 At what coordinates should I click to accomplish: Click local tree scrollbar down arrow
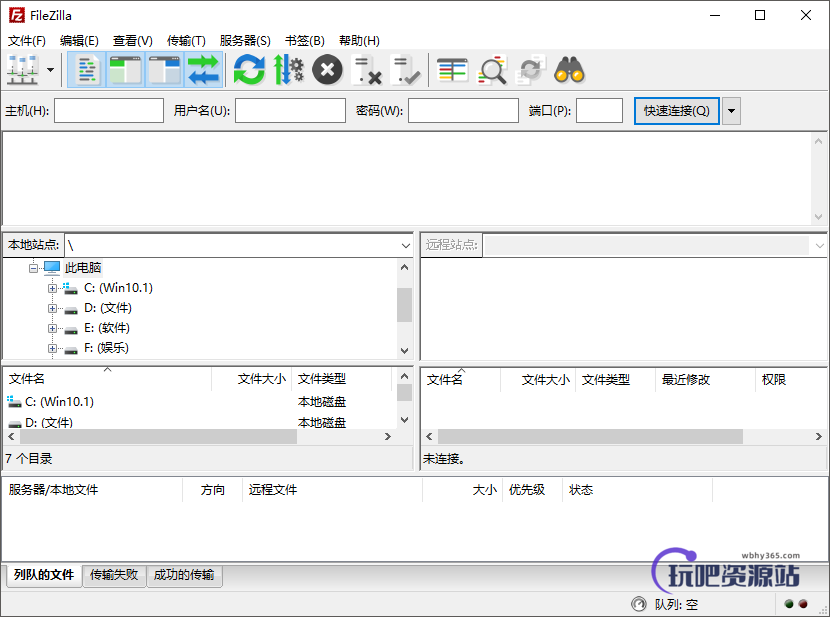point(404,350)
